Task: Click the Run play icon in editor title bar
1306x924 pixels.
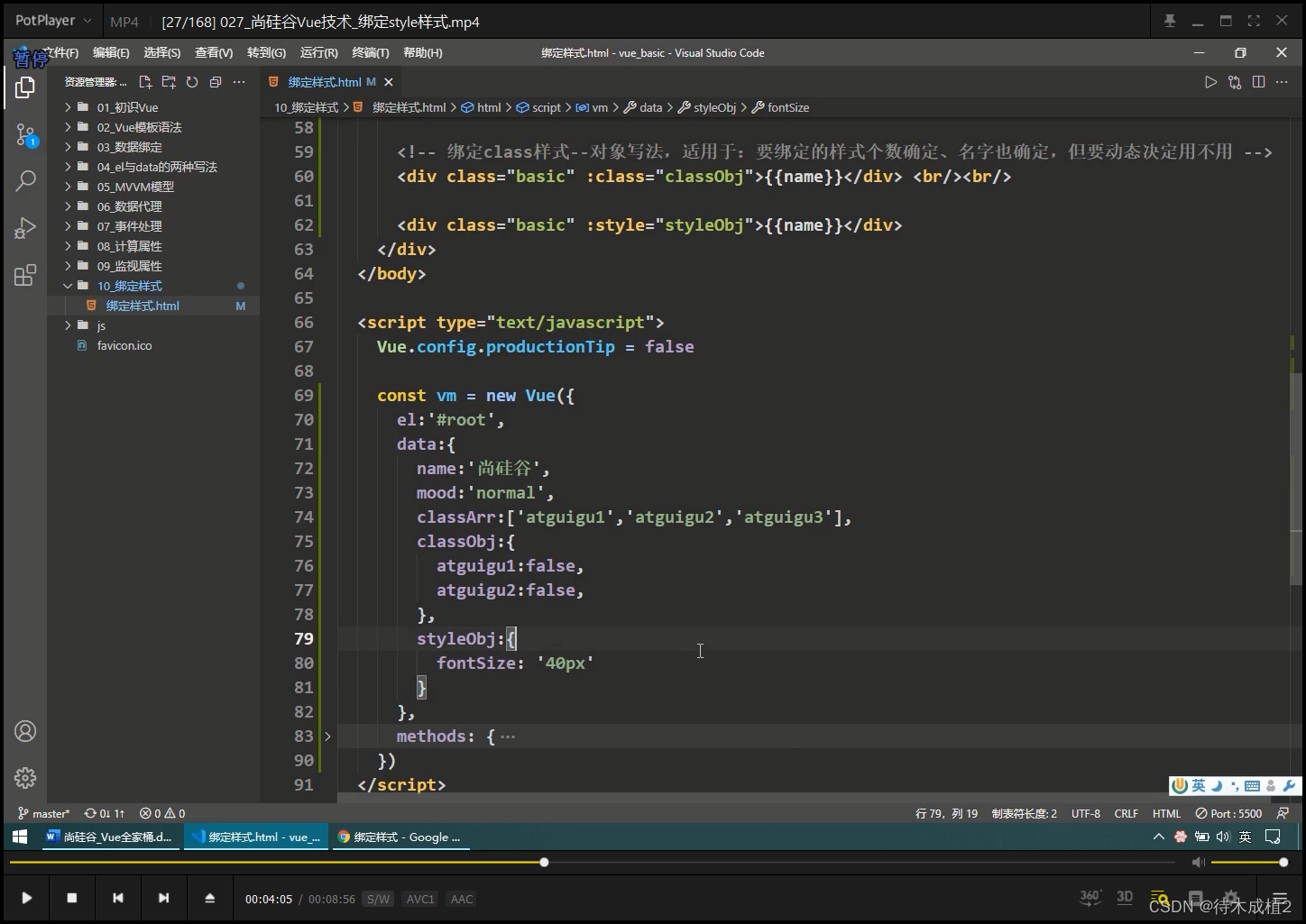Action: pos(1210,82)
